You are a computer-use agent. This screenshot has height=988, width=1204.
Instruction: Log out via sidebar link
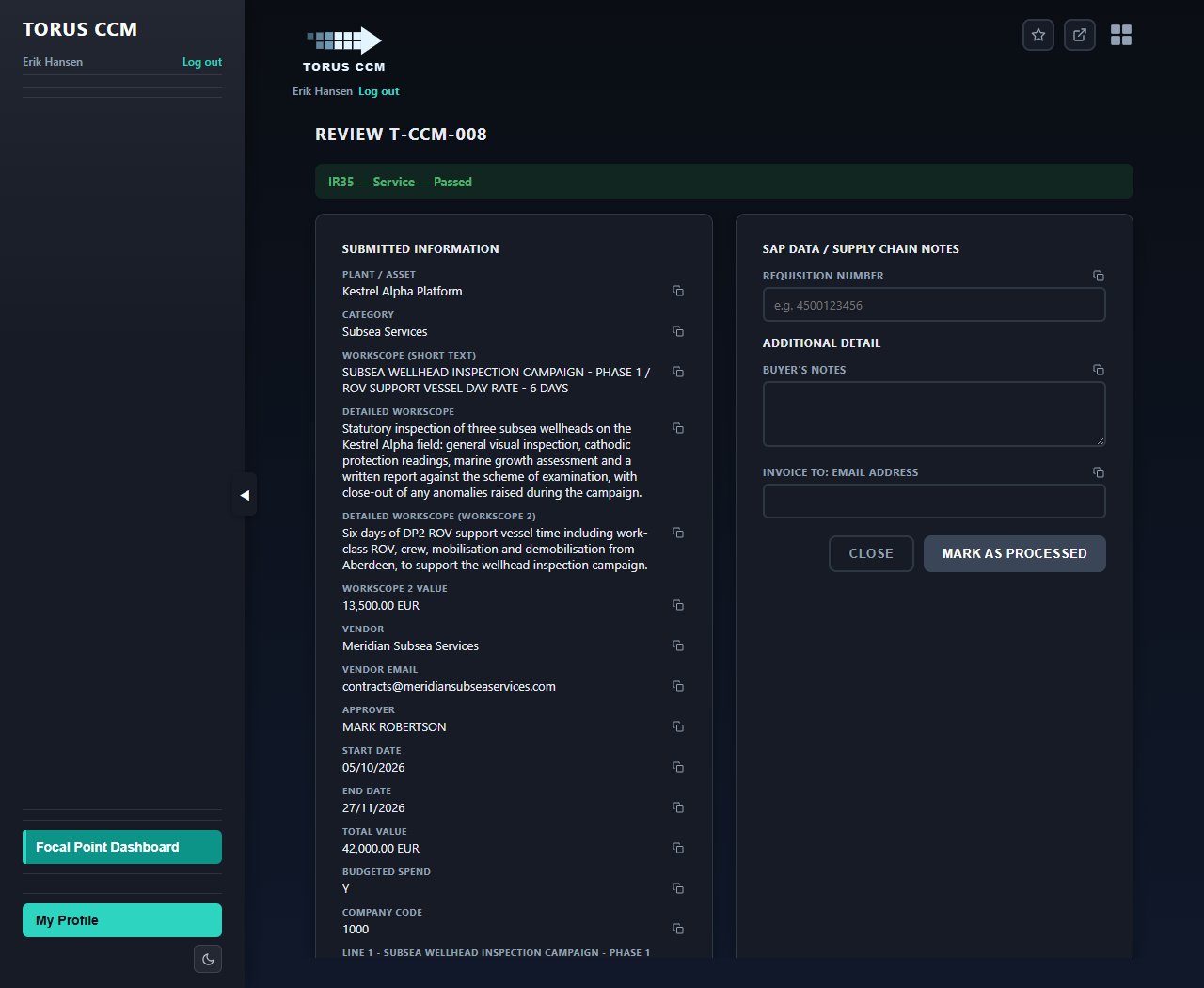pos(202,62)
